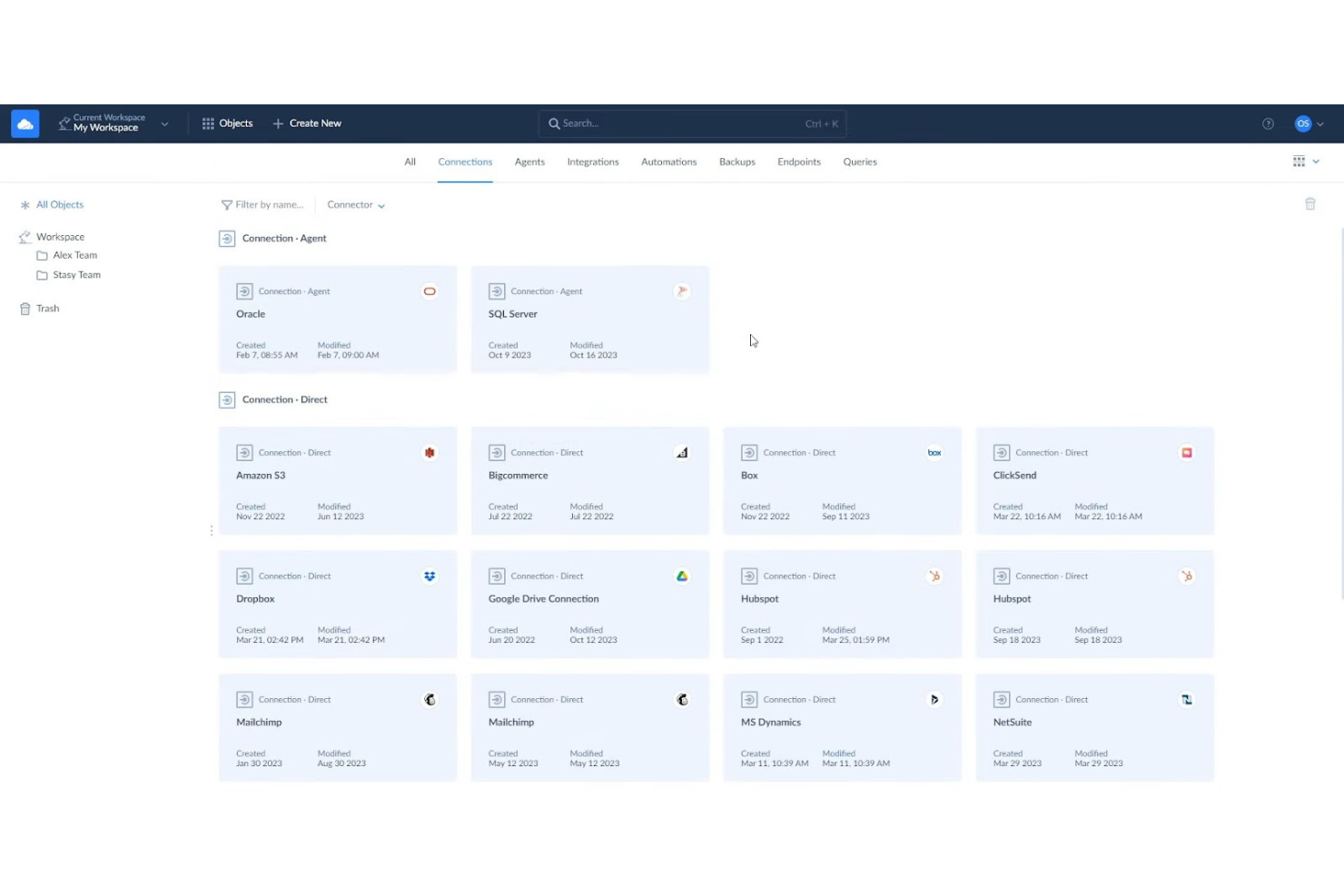This screenshot has height=896, width=1344.
Task: Click into the search field
Action: tap(692, 123)
